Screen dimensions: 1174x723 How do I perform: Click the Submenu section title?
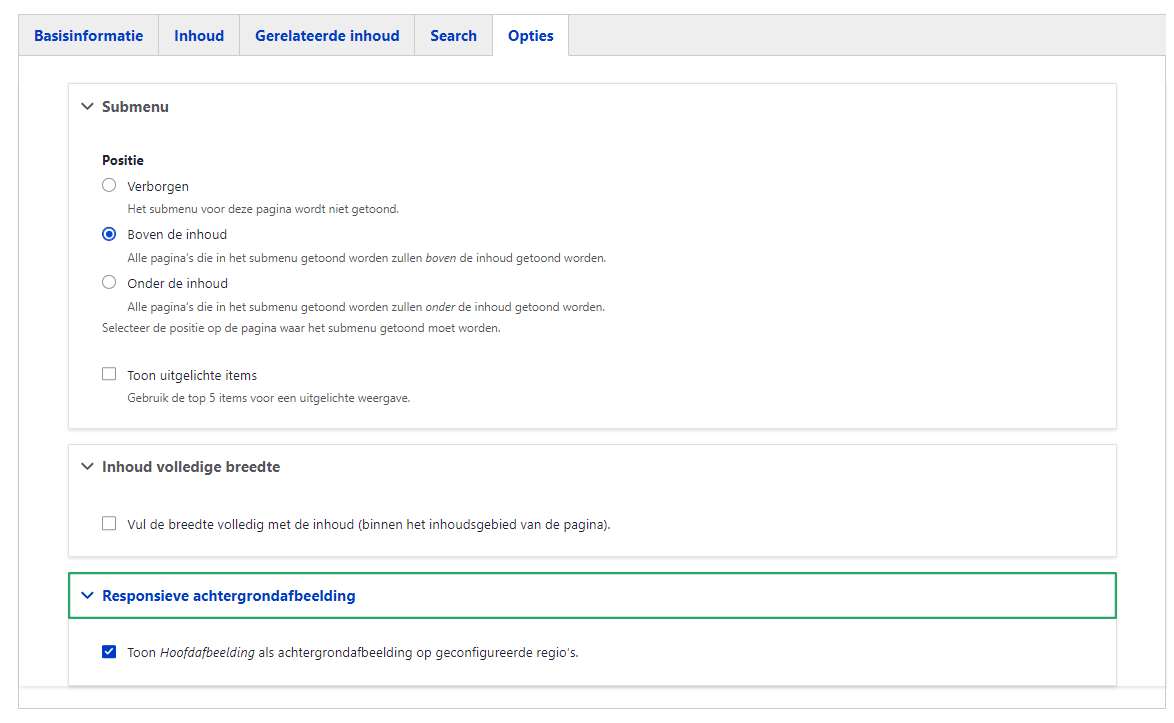(135, 107)
